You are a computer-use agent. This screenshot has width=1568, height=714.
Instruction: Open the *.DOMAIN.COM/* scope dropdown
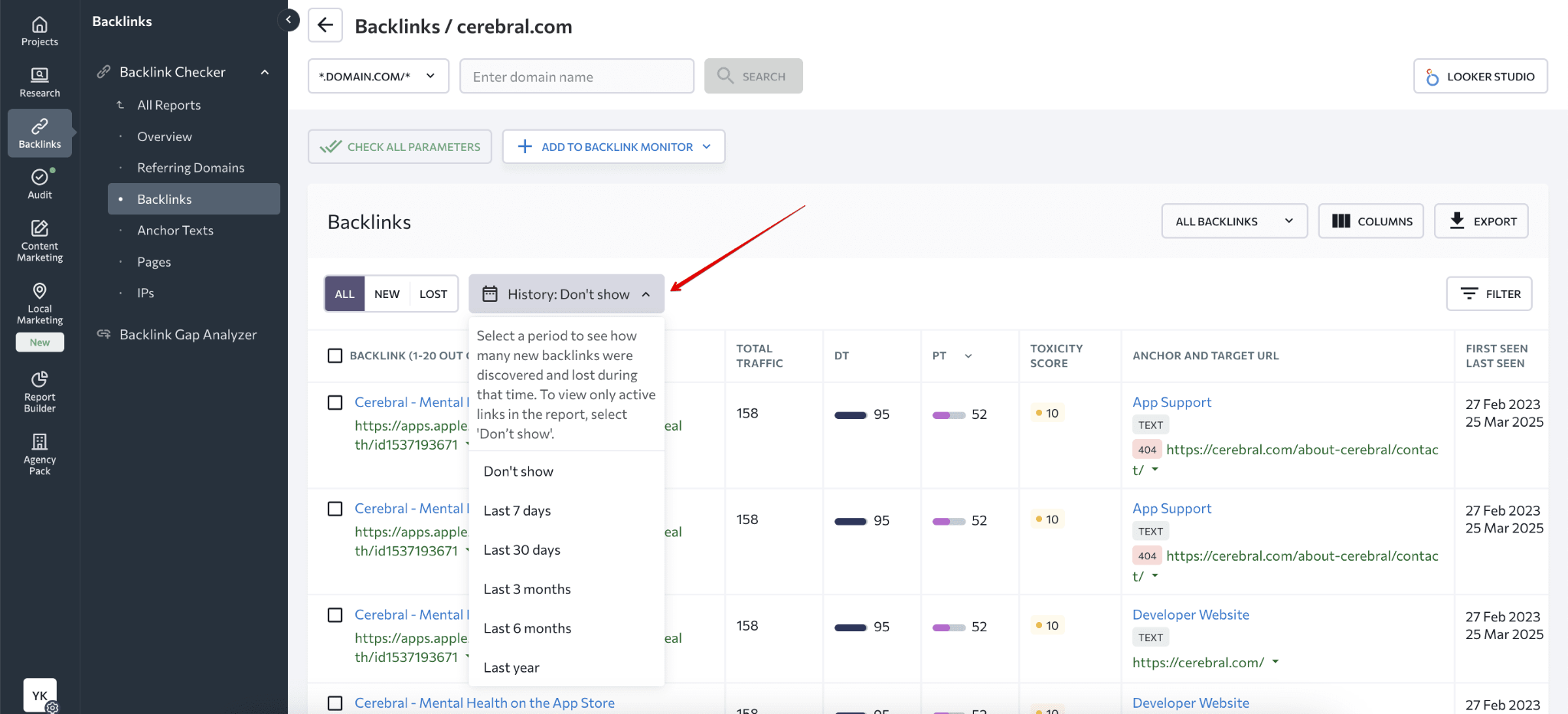pyautogui.click(x=377, y=76)
